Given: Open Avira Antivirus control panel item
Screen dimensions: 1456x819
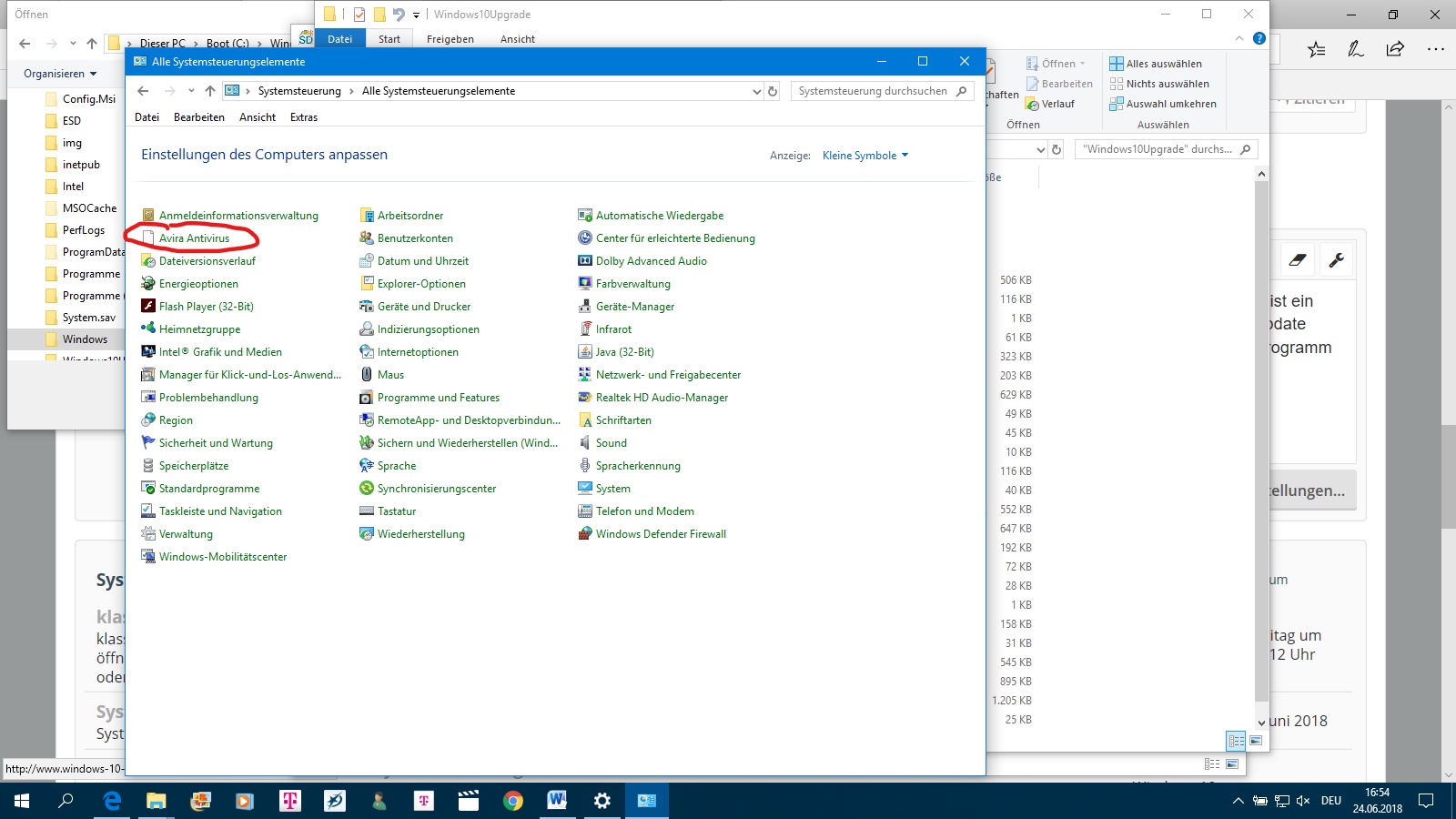Looking at the screenshot, I should (x=194, y=238).
